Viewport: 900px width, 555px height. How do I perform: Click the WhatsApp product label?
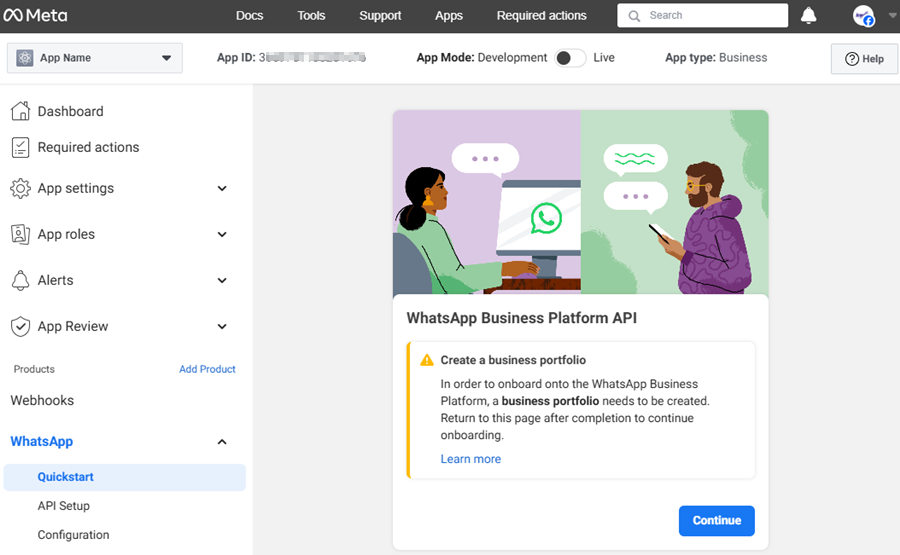42,441
